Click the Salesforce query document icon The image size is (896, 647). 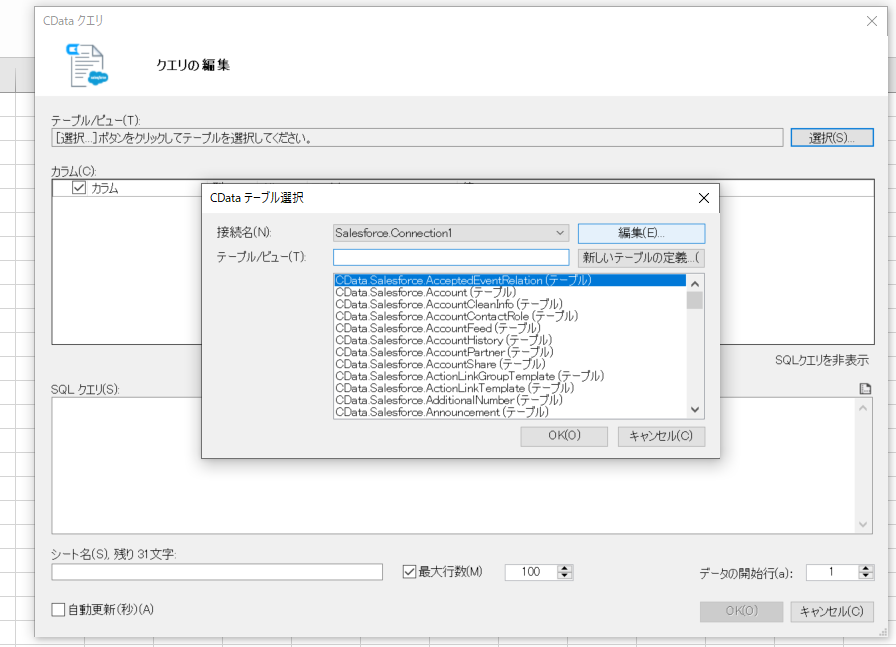pos(87,66)
